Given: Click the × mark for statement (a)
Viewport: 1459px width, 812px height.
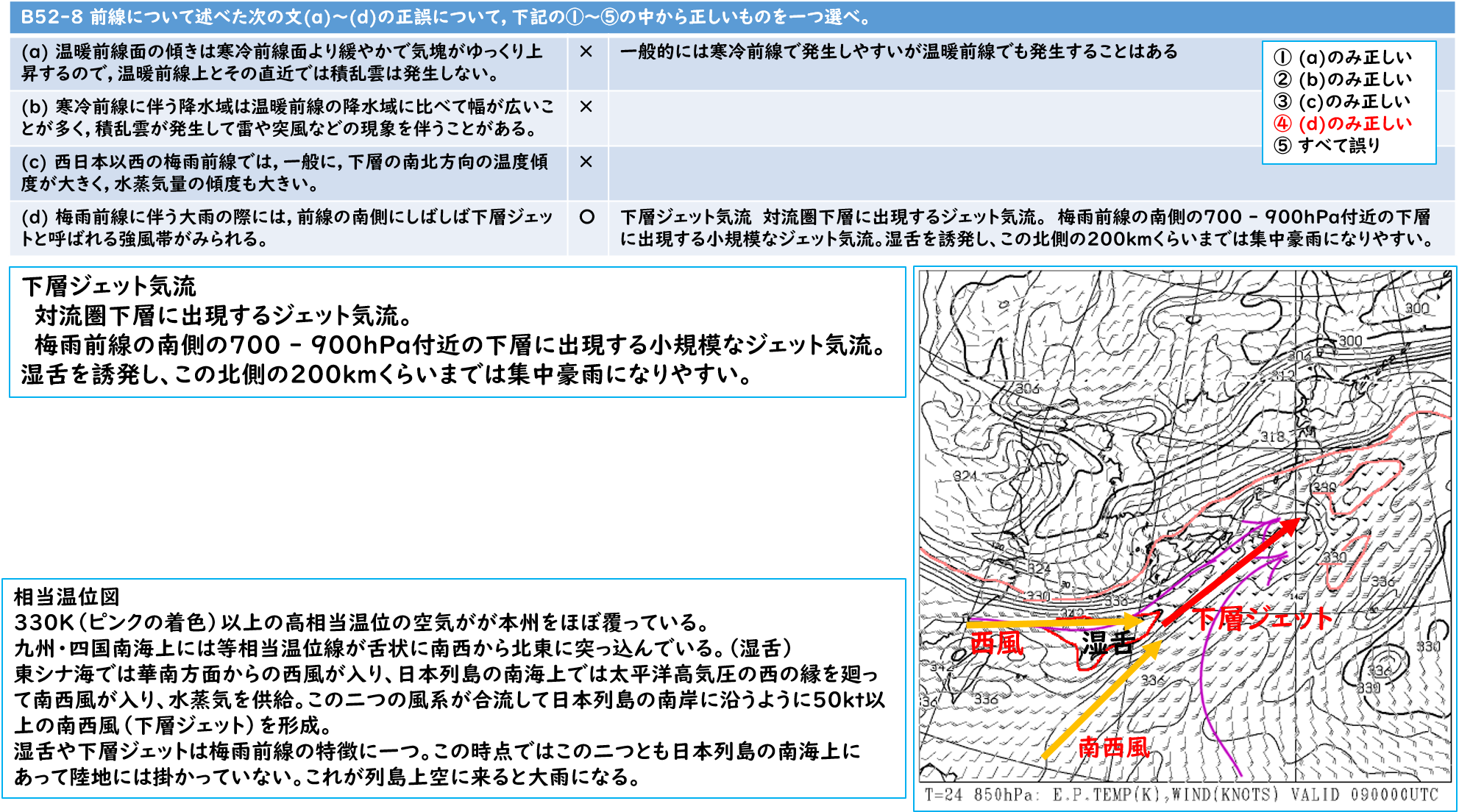Looking at the screenshot, I should tap(586, 52).
